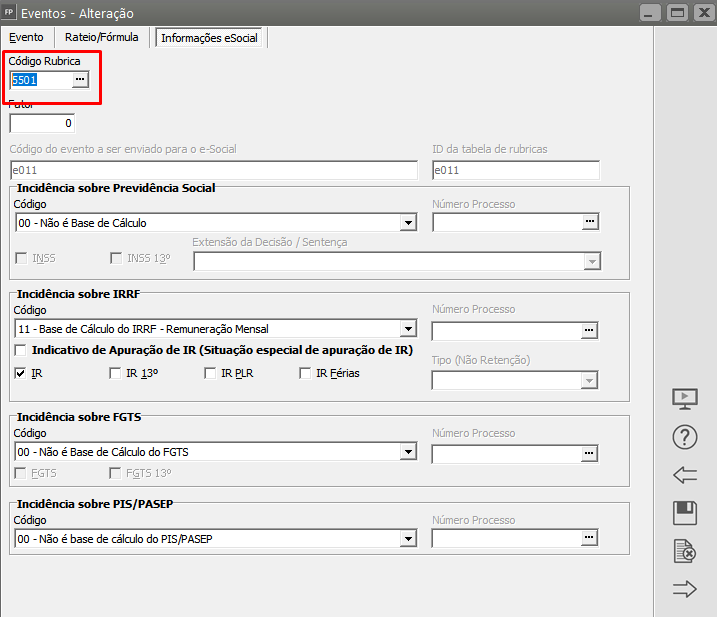717x617 pixels.
Task: Expand IRRF Código dropdown
Action: pyautogui.click(x=408, y=328)
